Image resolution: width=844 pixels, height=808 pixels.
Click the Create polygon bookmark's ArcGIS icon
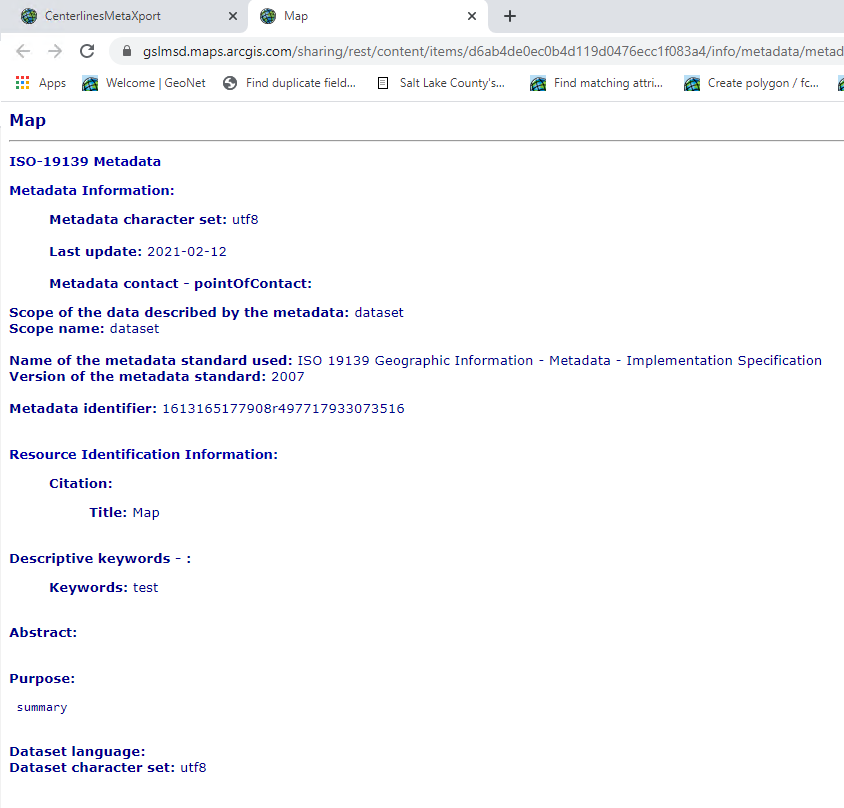click(x=691, y=83)
